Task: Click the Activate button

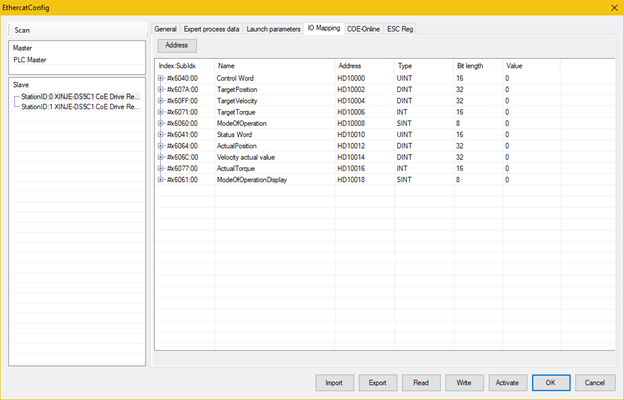Action: (x=506, y=382)
